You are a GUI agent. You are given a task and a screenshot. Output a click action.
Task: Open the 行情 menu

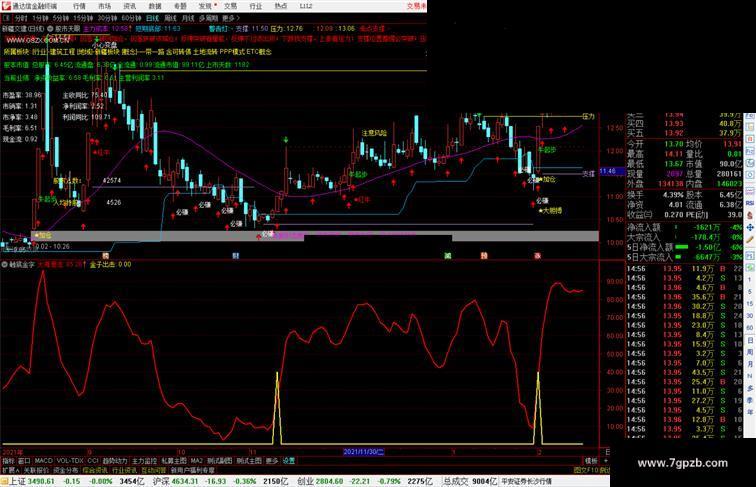[79, 6]
